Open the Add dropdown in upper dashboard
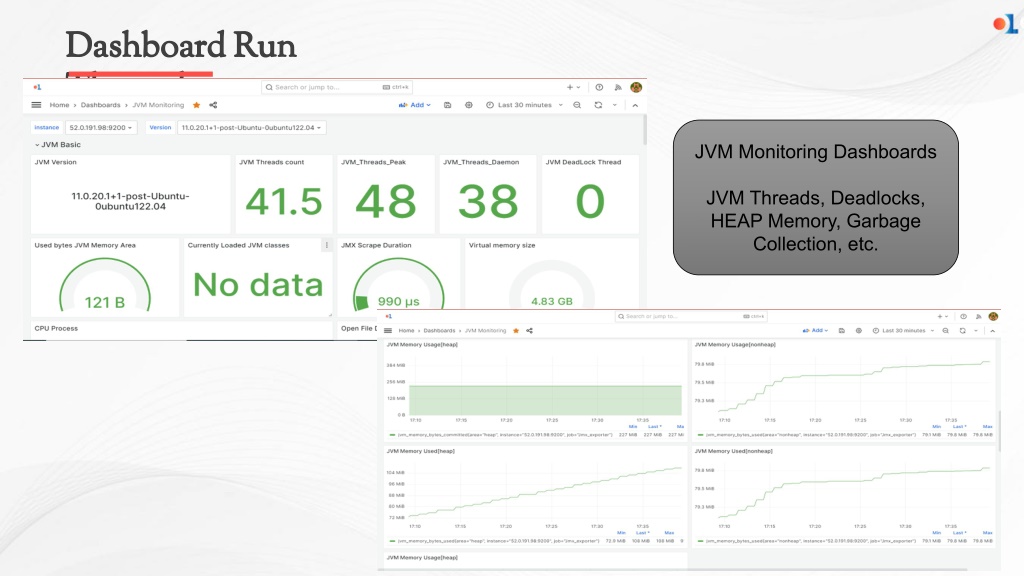This screenshot has height=576, width=1024. coord(415,104)
